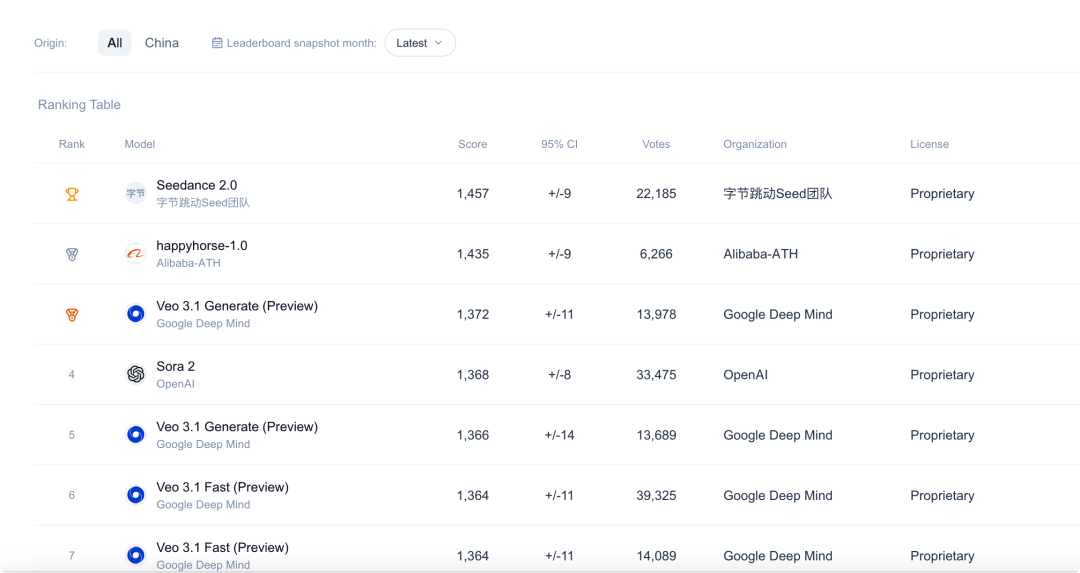Open the happyhorse-1.0 model name

coord(202,246)
